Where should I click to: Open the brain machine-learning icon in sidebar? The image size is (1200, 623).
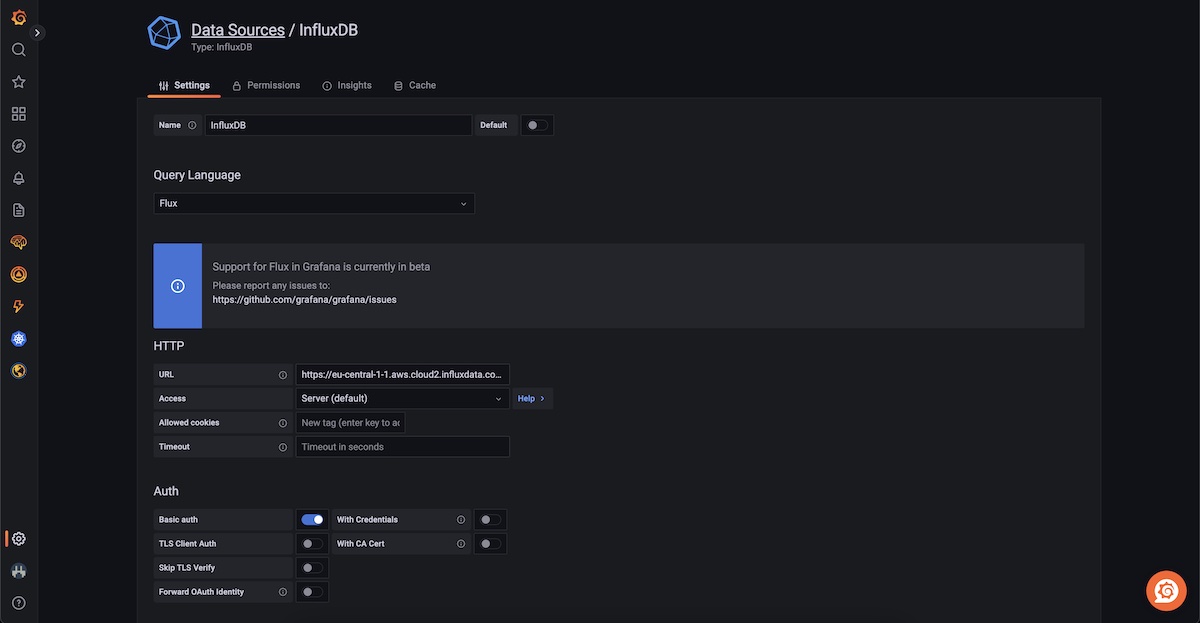point(18,242)
